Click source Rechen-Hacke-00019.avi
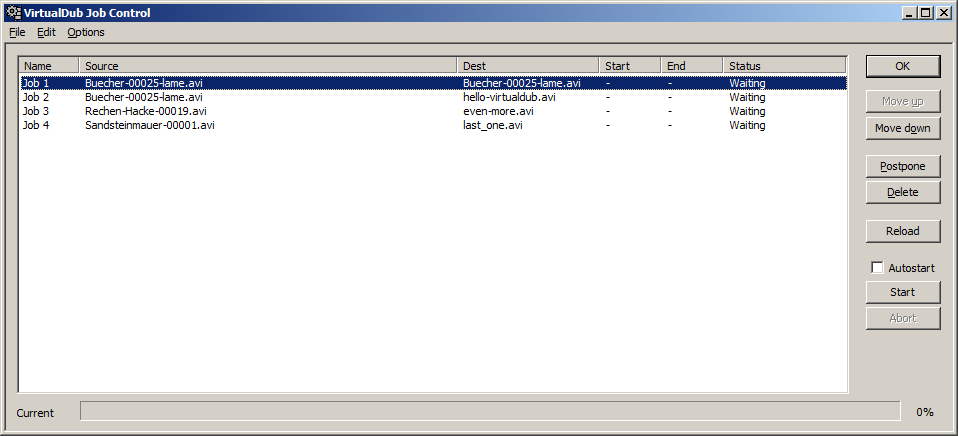 146,111
